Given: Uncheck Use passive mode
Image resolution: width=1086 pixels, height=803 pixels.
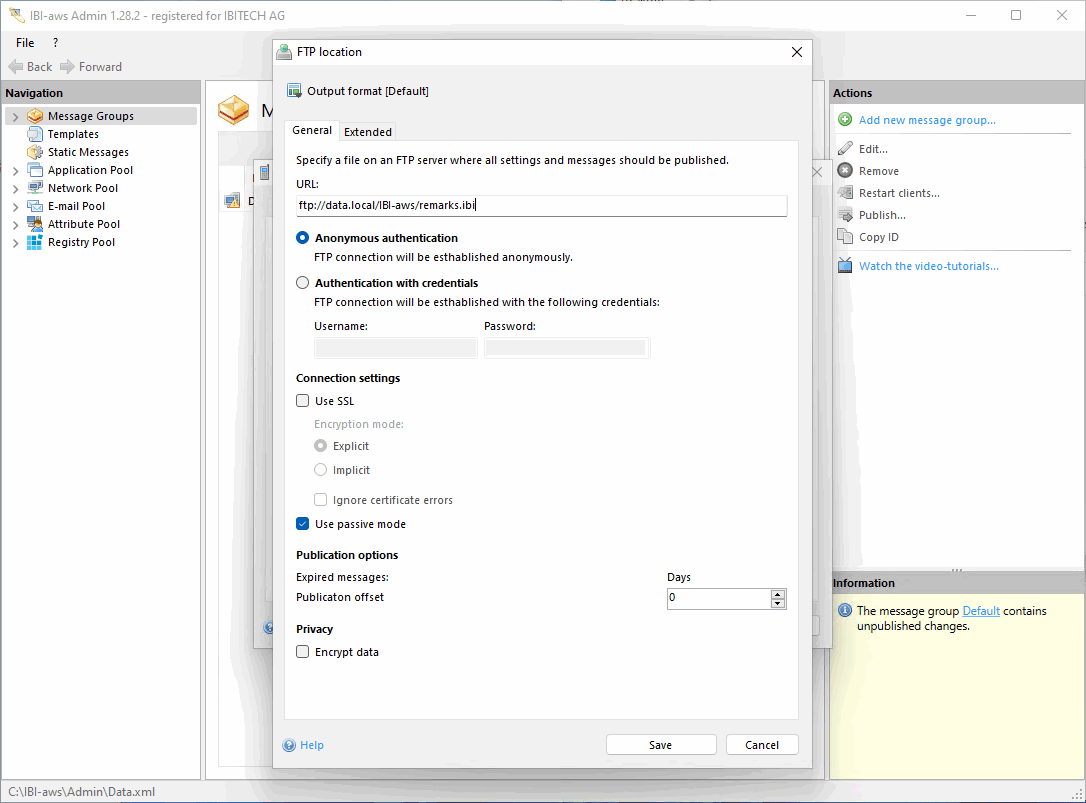Looking at the screenshot, I should click(303, 524).
